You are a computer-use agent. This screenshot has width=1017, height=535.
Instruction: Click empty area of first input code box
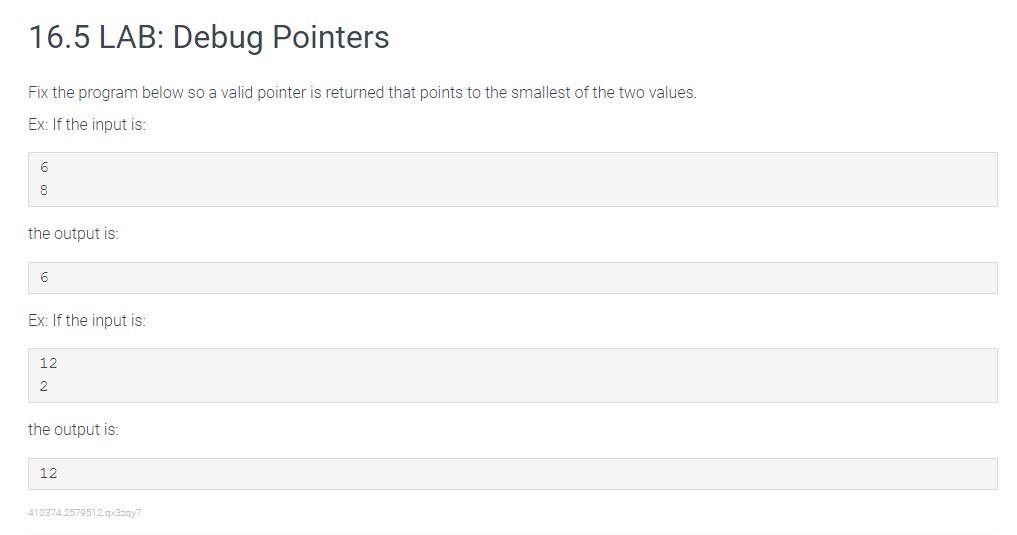point(519,179)
